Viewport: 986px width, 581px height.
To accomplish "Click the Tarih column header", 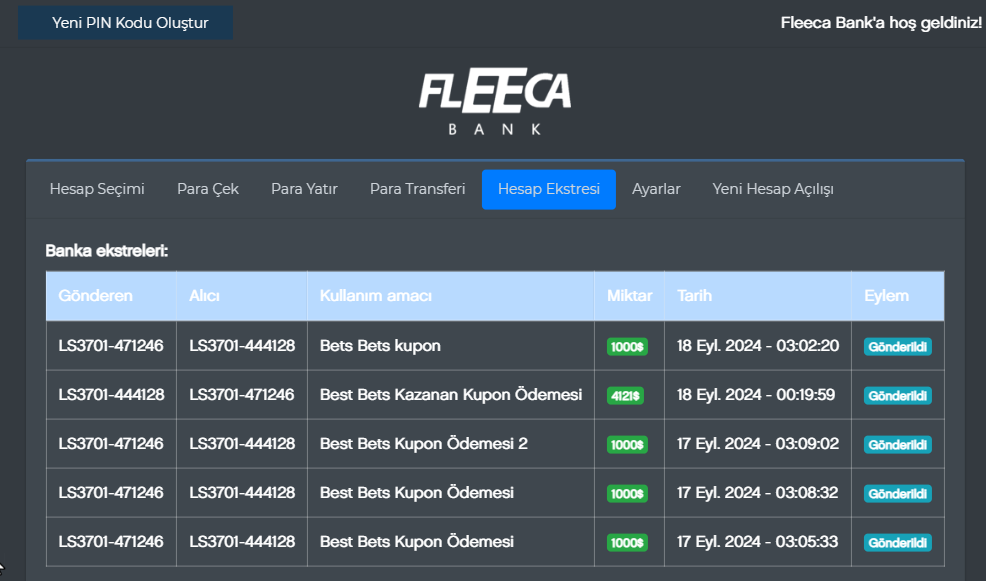I will [x=695, y=296].
